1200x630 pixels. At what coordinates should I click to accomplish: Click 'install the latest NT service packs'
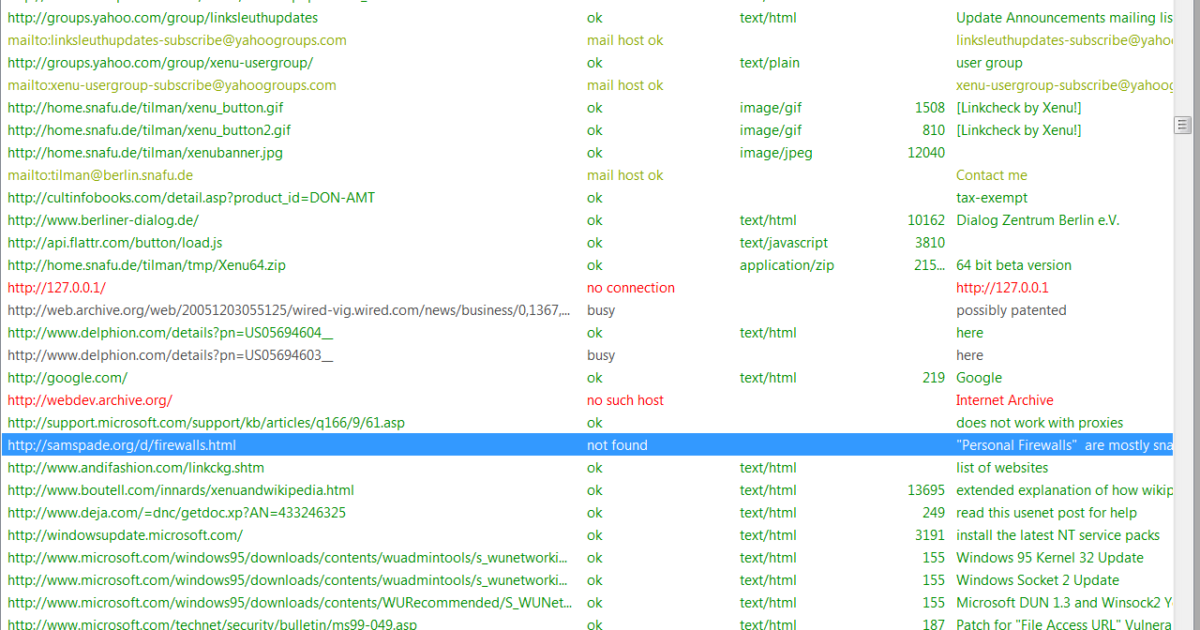[1058, 535]
